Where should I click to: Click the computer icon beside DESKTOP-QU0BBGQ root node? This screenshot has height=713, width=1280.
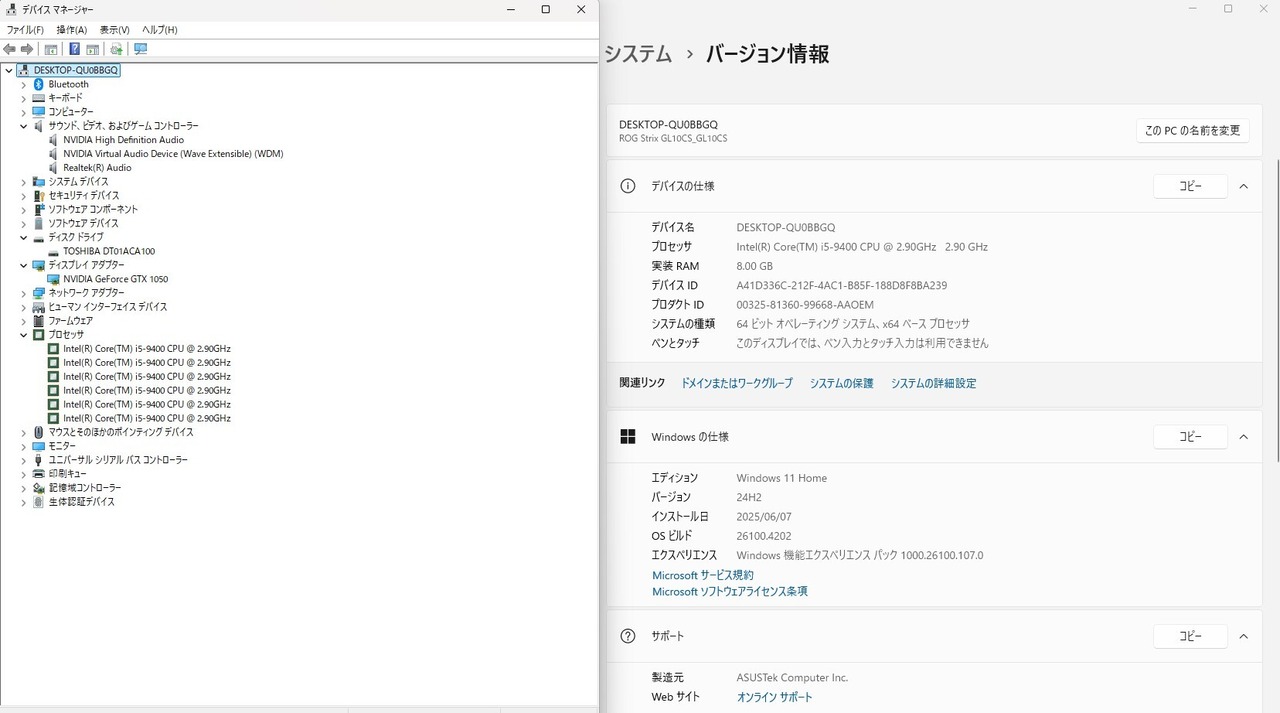(23, 70)
